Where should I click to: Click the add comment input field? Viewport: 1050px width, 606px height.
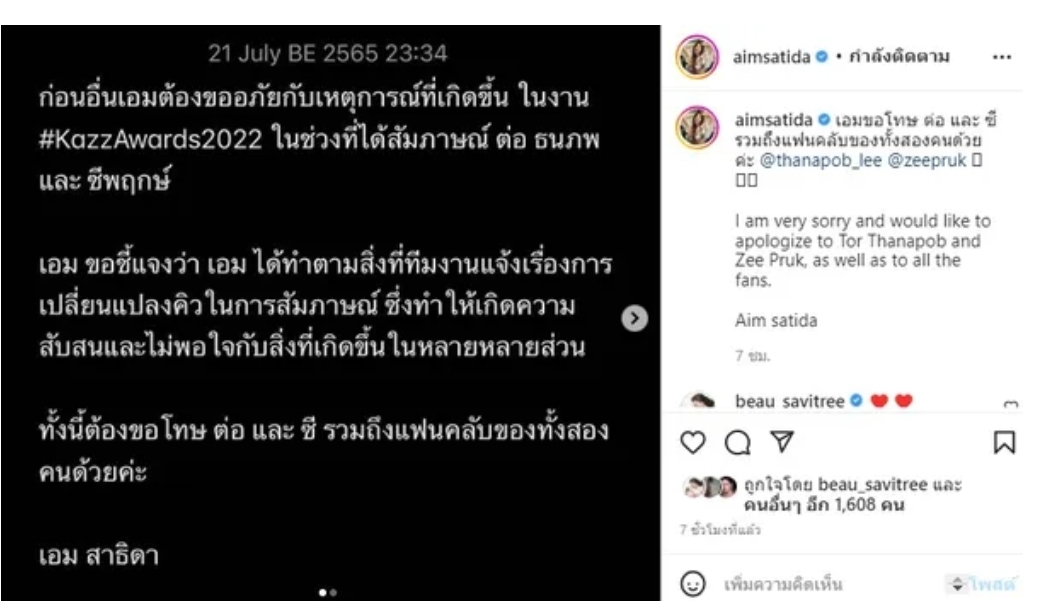pos(830,584)
